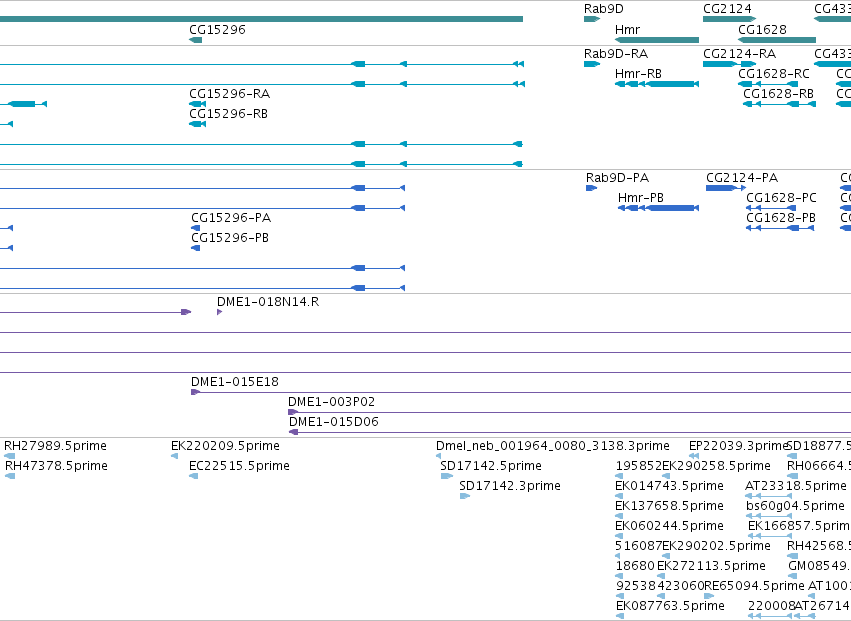The image size is (851, 621).
Task: Select the SD17142.5prime EST feature
Action: click(x=447, y=476)
